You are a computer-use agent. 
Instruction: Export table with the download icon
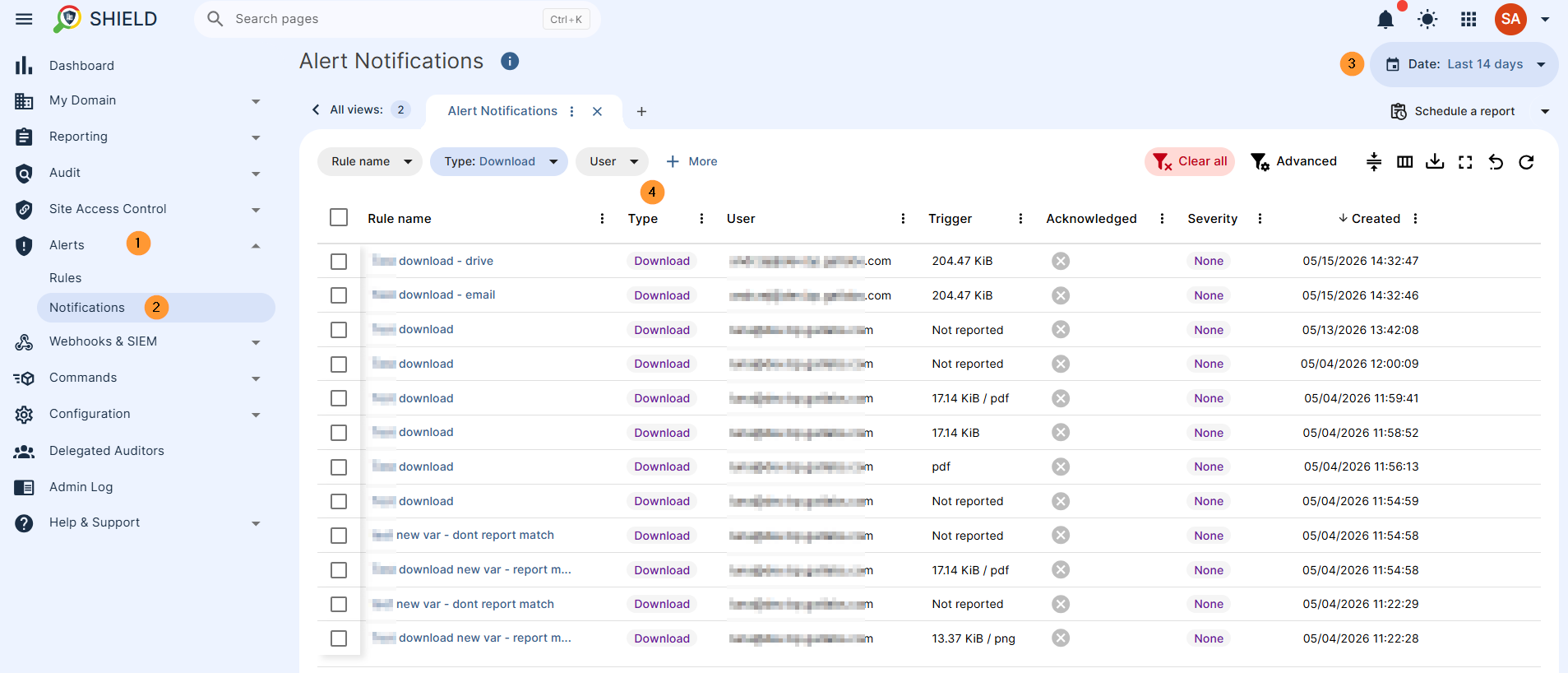point(1435,162)
